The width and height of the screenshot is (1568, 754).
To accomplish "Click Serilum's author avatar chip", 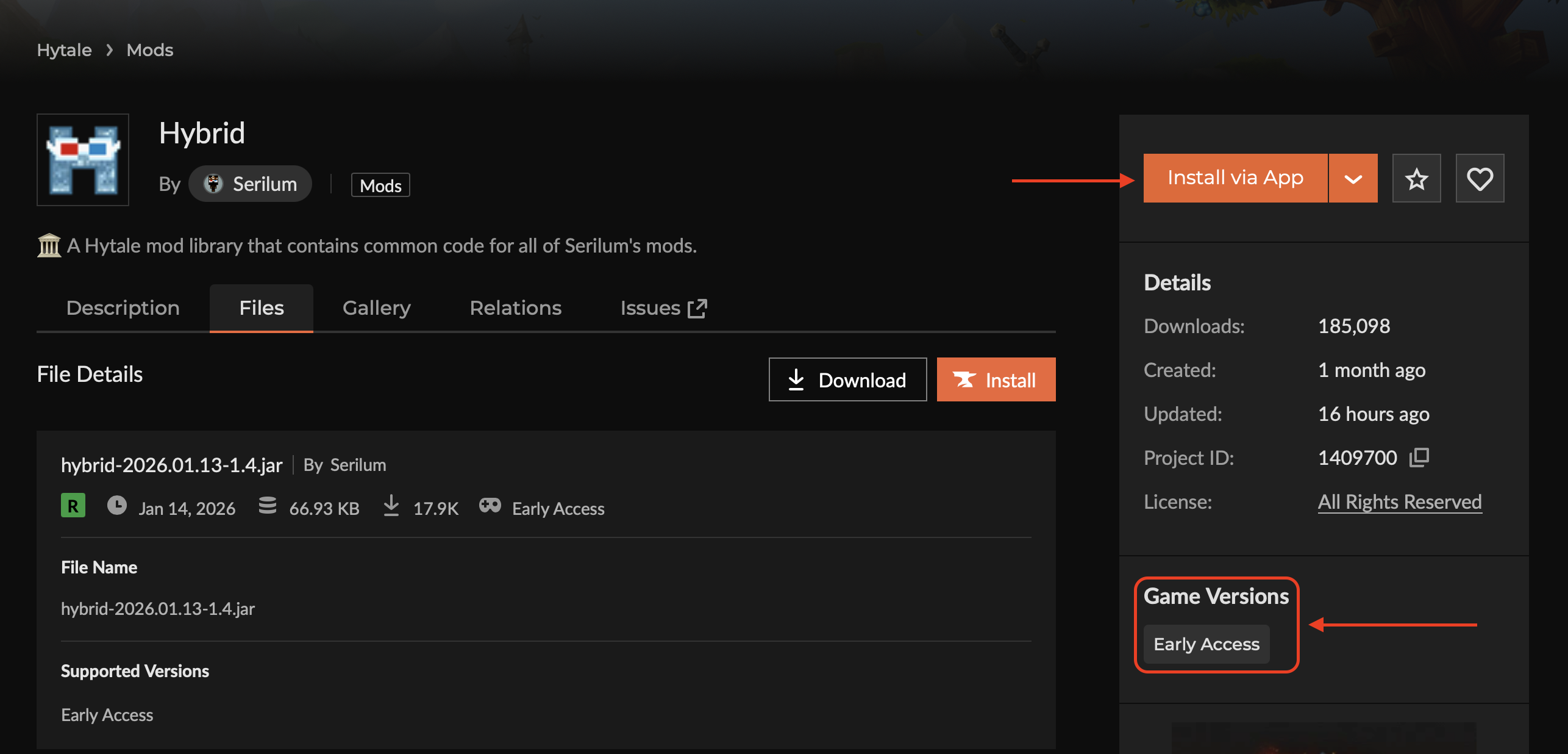I will 250,184.
